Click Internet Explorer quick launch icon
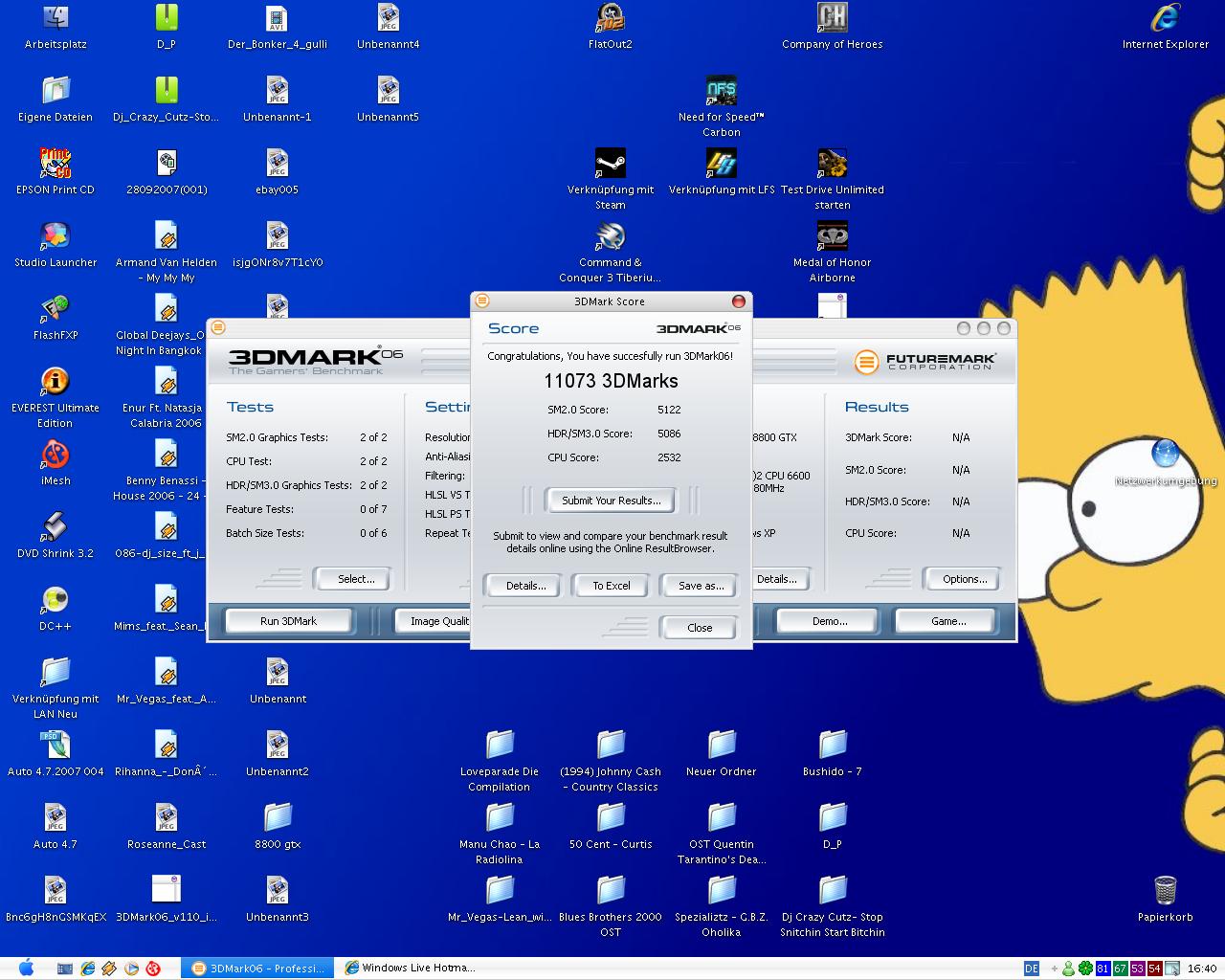The image size is (1225, 980). click(x=87, y=969)
